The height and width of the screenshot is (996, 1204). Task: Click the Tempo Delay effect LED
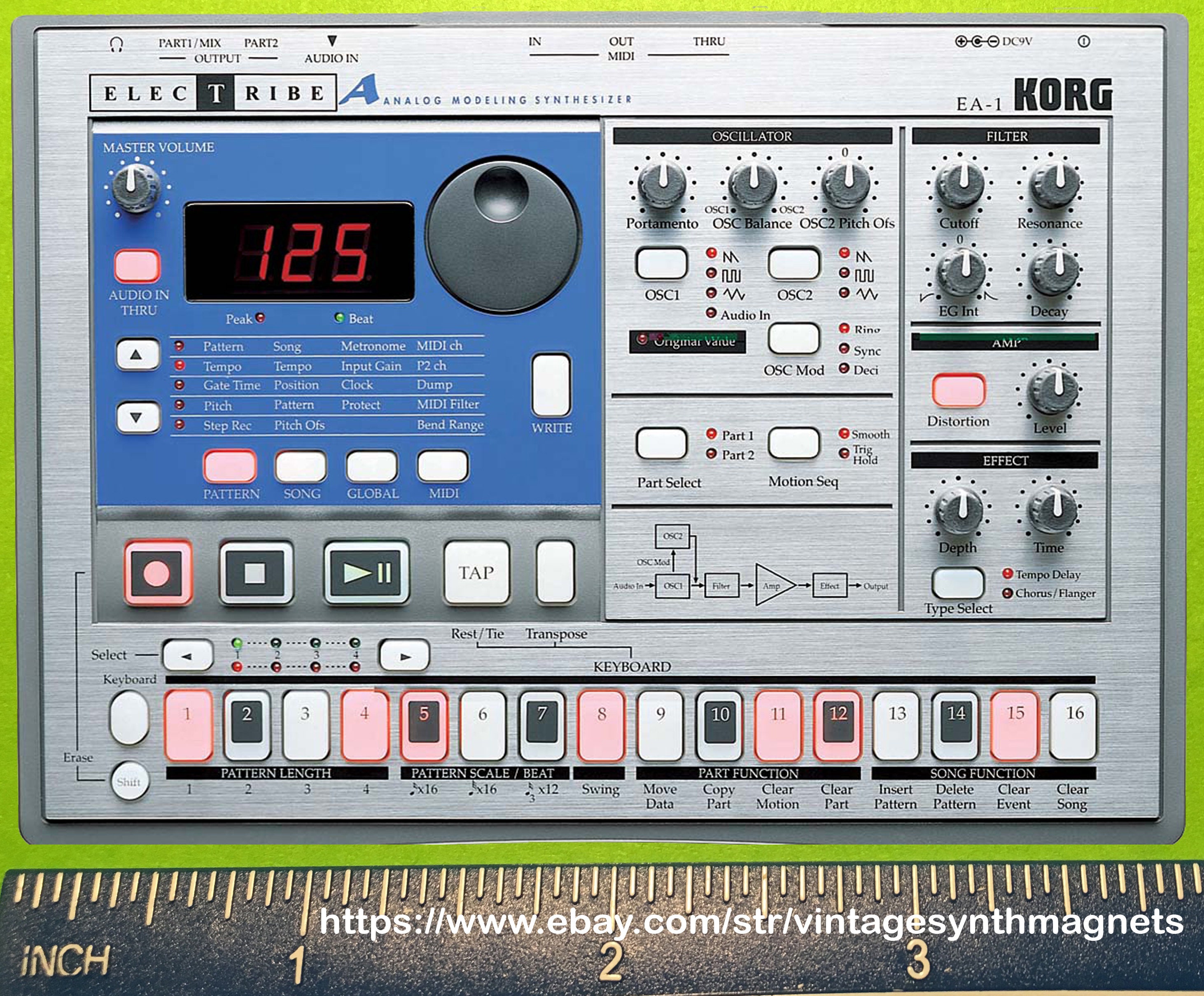[x=1007, y=573]
